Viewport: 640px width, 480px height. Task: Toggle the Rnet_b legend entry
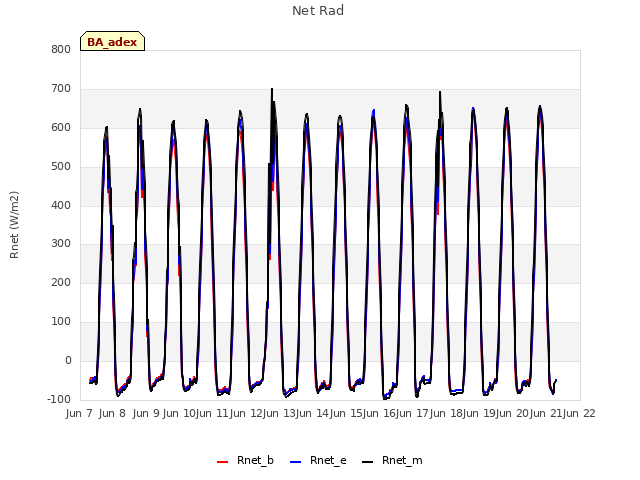point(245,460)
